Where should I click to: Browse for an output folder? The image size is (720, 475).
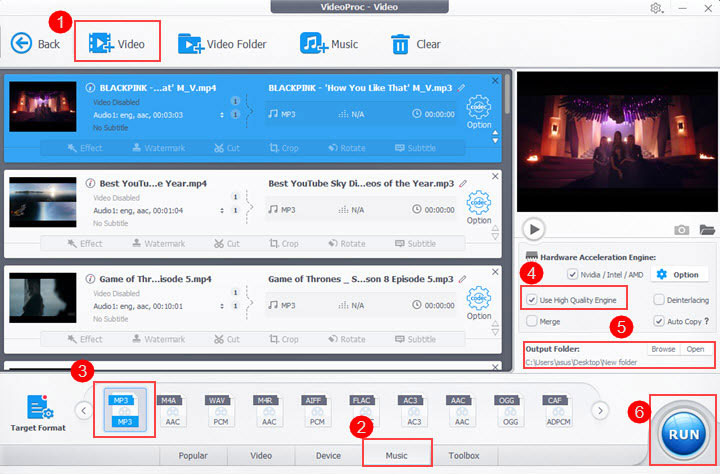(x=663, y=349)
